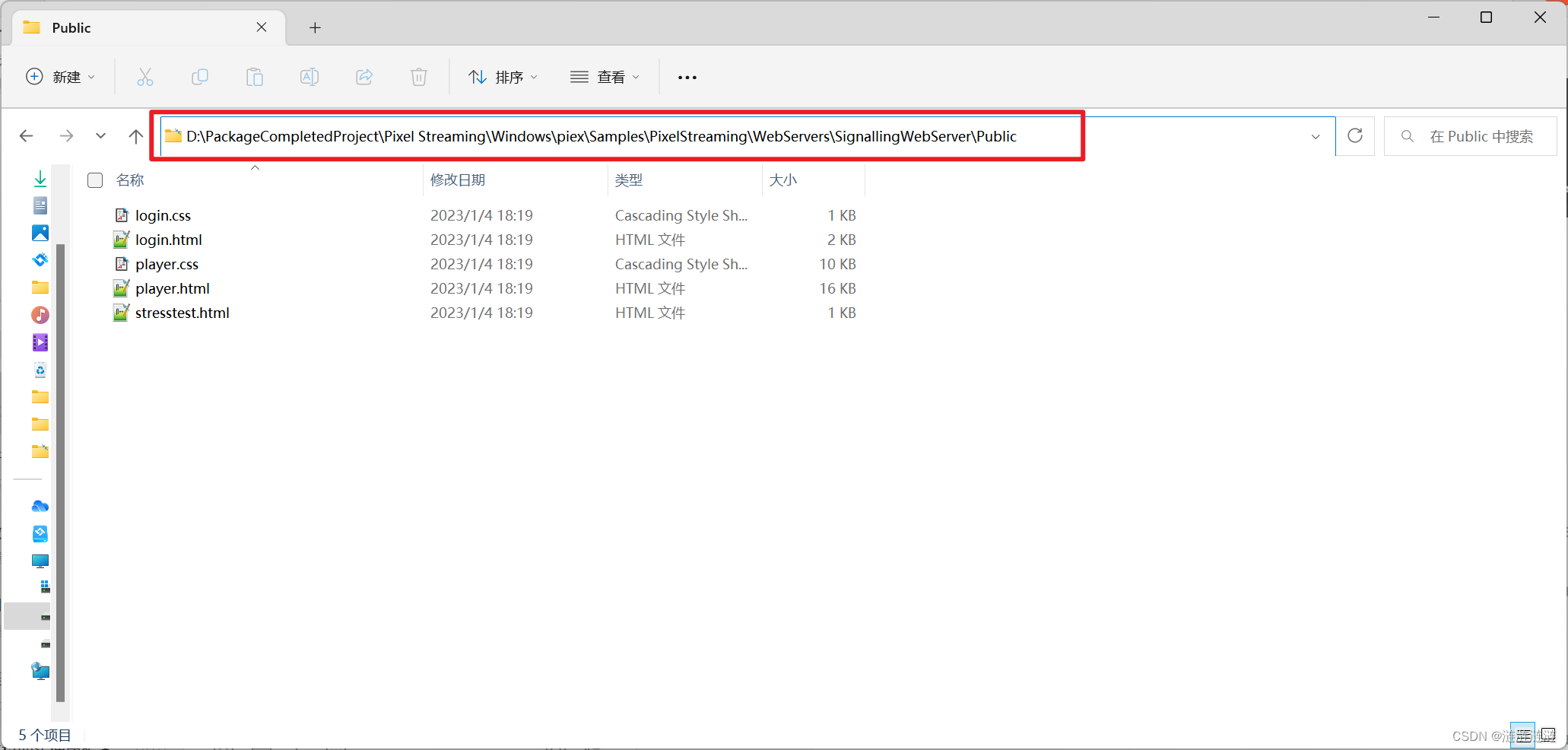
Task: Go up one folder level
Action: tap(135, 136)
